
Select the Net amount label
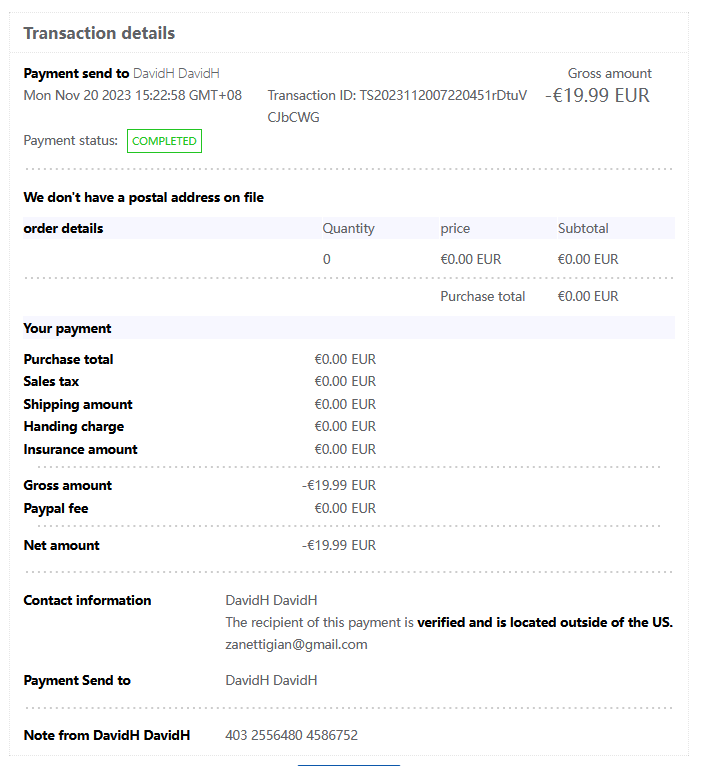[61, 545]
